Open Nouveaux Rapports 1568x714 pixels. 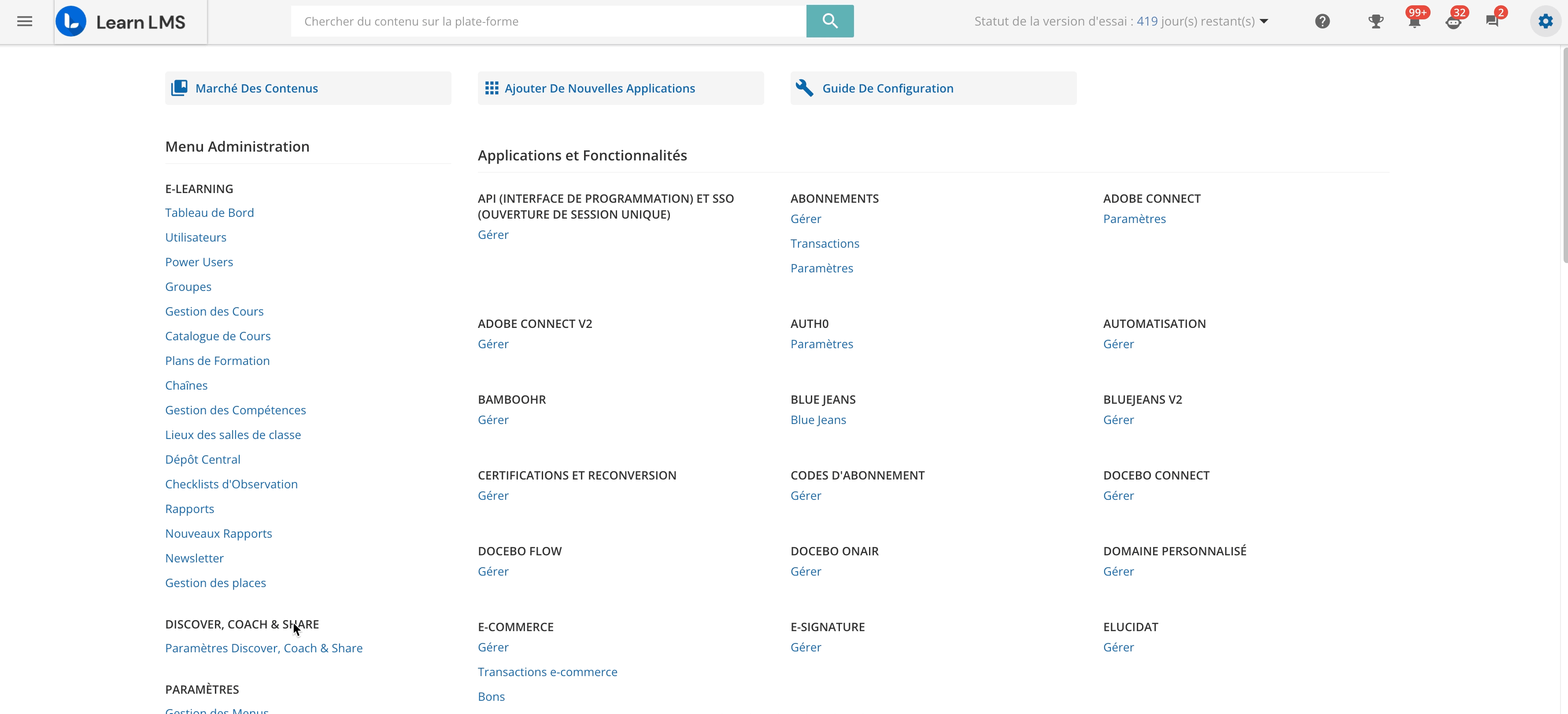pyautogui.click(x=218, y=534)
